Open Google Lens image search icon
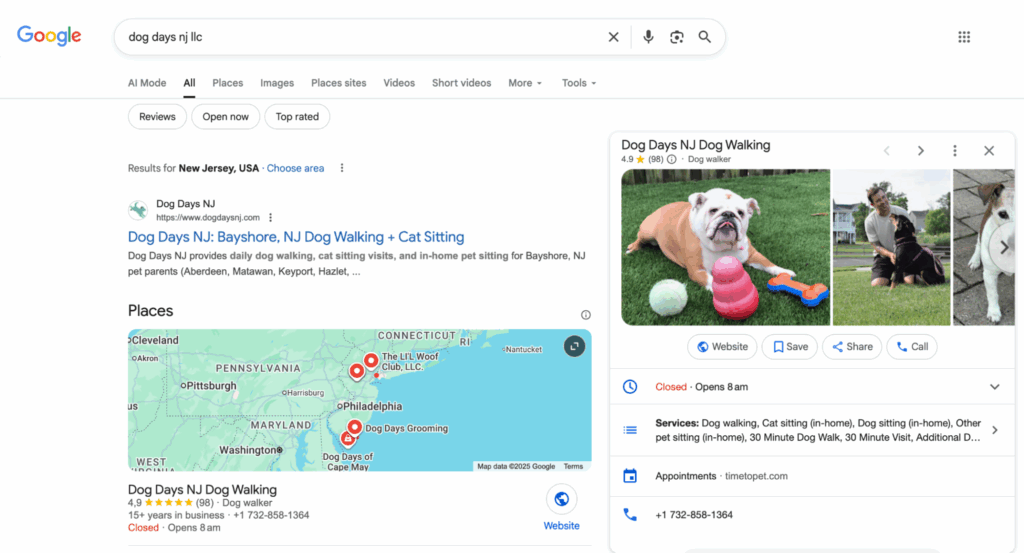 click(677, 37)
